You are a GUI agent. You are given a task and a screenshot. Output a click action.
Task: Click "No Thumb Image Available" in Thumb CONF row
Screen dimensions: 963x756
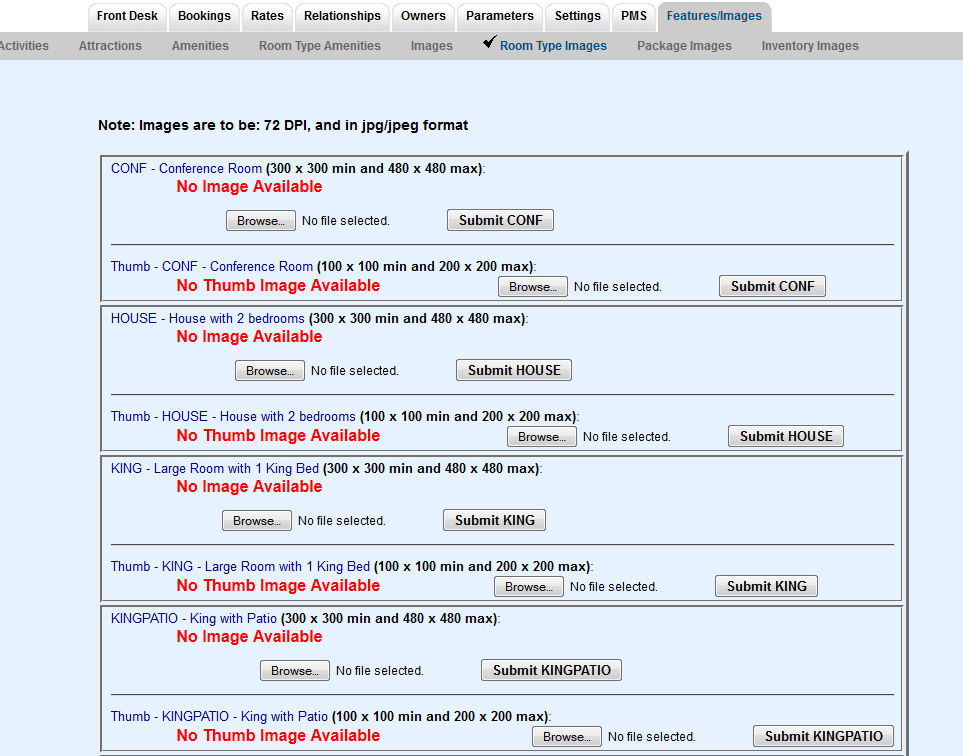(x=278, y=286)
